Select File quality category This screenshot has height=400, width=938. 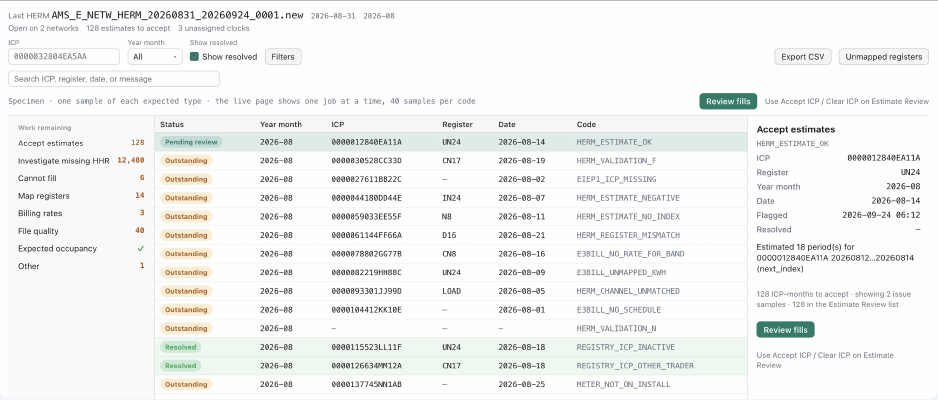[81, 231]
